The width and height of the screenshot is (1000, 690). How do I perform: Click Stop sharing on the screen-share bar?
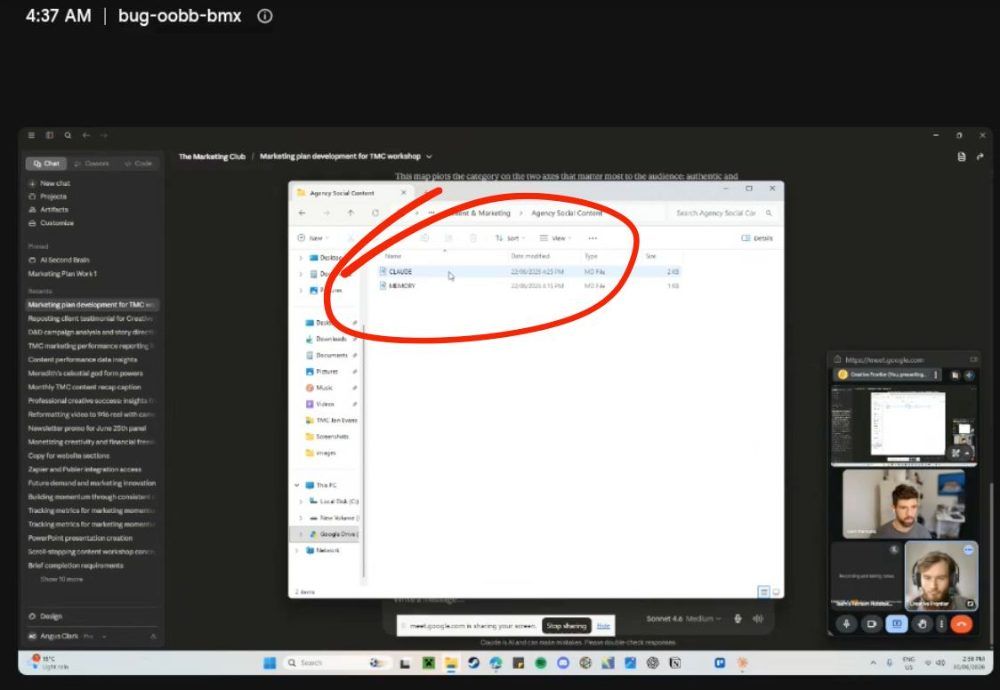click(x=566, y=626)
